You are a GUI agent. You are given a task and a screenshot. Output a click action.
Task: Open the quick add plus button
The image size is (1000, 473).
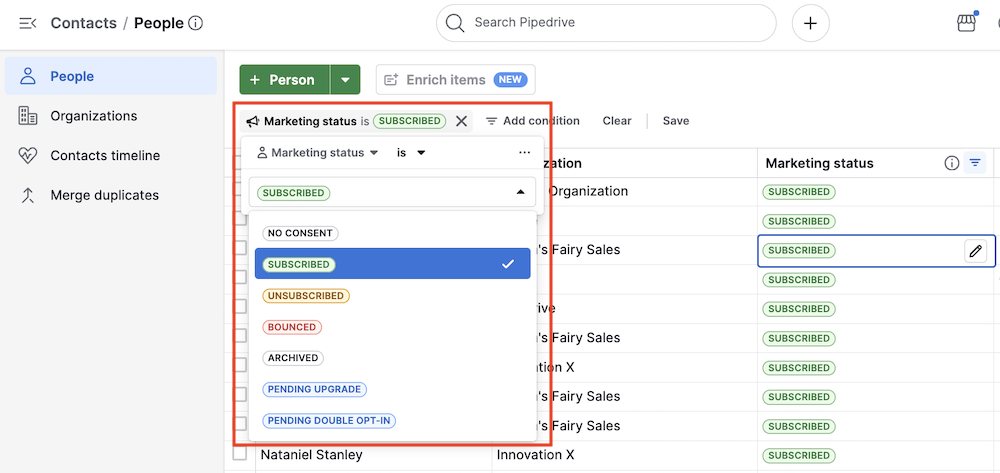point(810,23)
